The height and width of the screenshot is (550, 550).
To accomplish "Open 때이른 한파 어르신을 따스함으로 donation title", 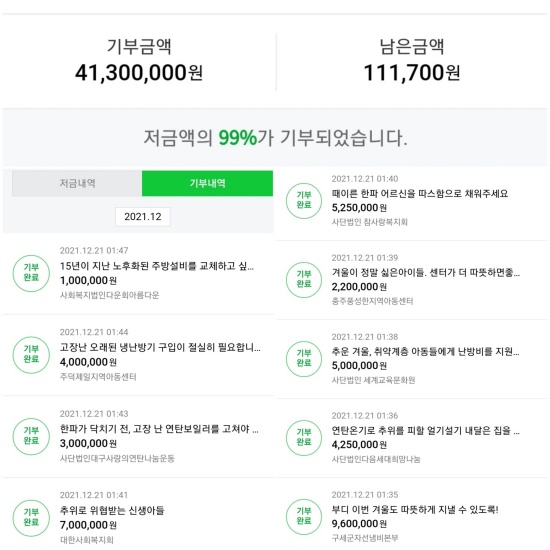I will (x=420, y=193).
